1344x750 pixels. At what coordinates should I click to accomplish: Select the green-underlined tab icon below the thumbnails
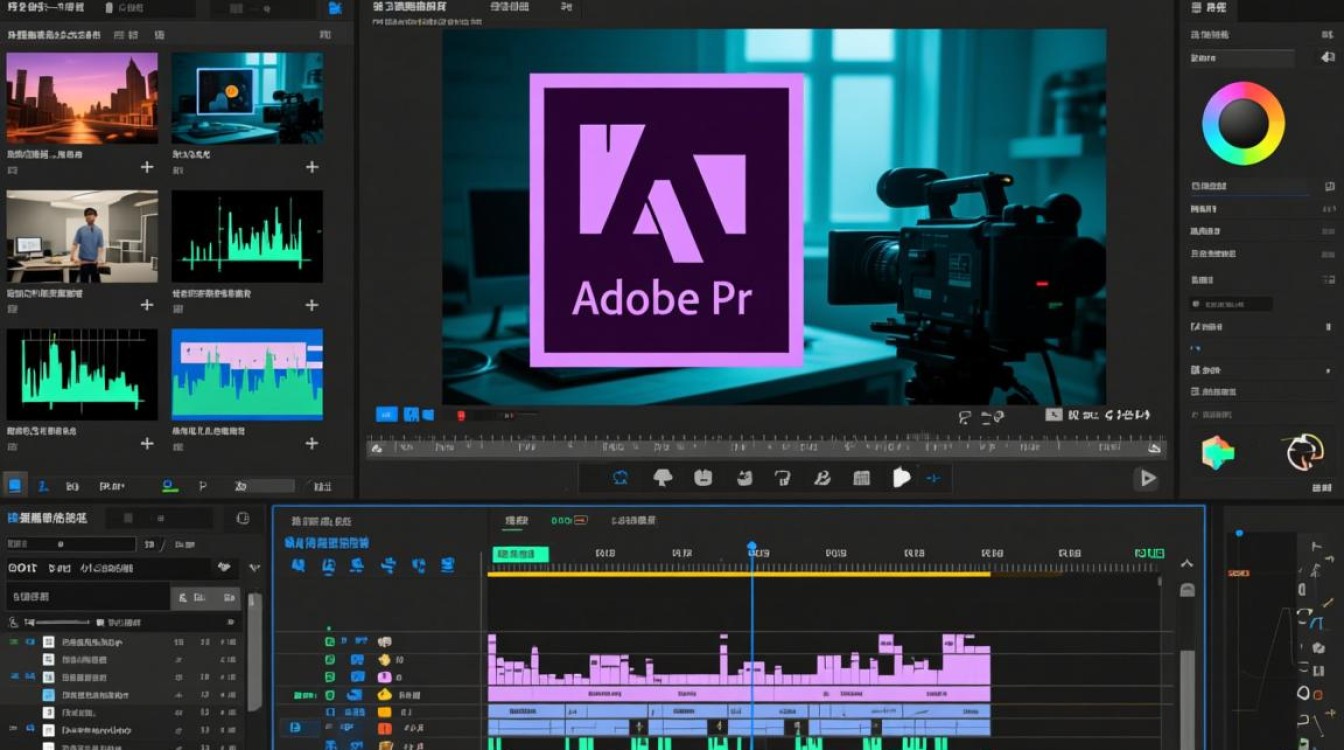tap(169, 487)
